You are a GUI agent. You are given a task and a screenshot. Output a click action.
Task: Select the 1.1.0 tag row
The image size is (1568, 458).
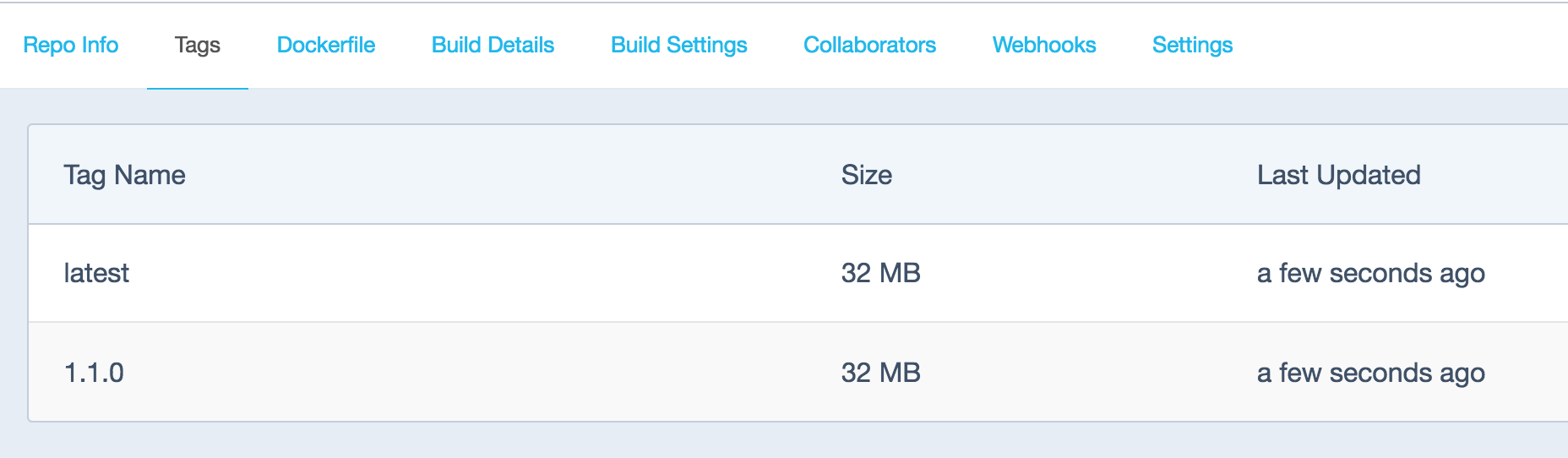(x=798, y=372)
